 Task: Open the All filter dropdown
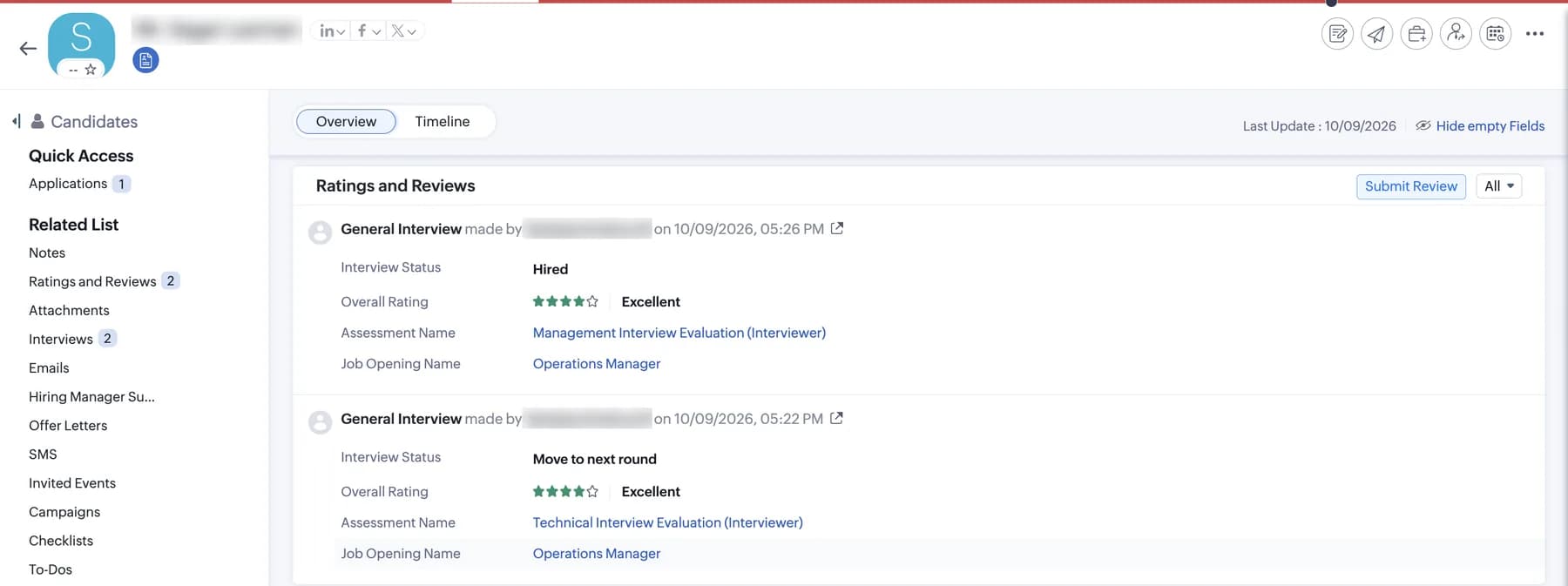pos(1498,186)
